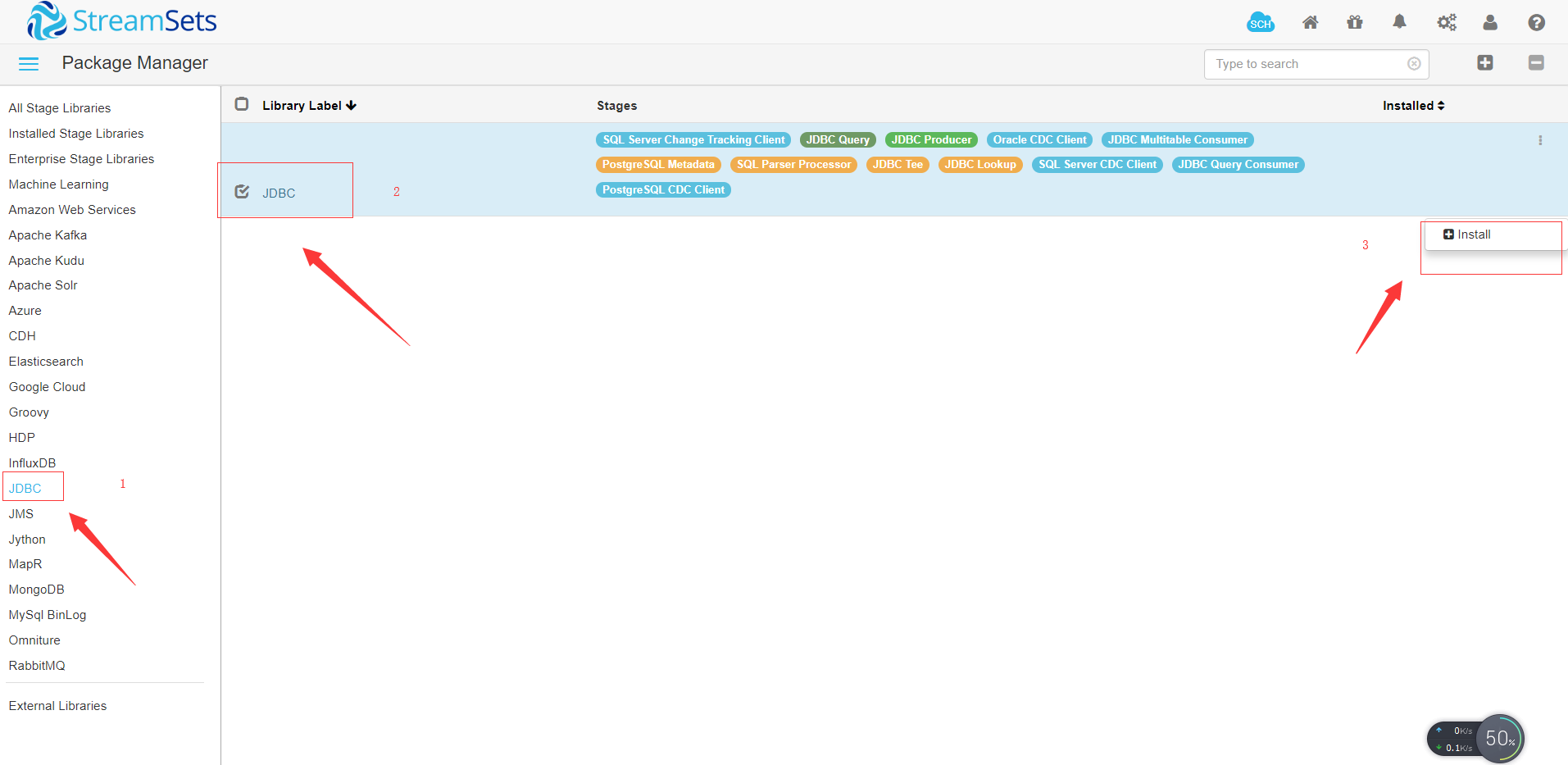Toggle the Installed column sort control
Image resolution: width=1568 pixels, height=765 pixels.
click(x=1440, y=105)
